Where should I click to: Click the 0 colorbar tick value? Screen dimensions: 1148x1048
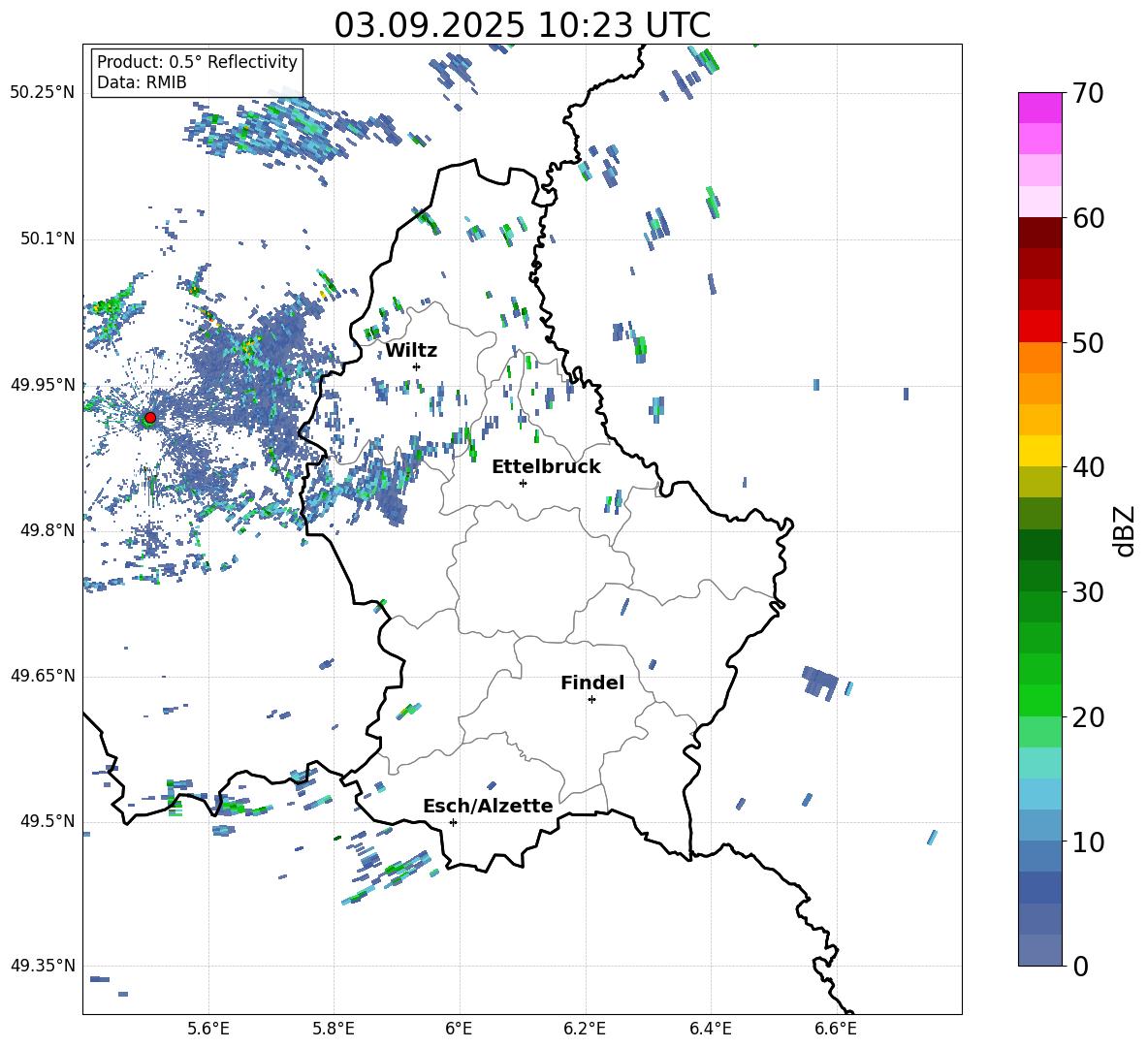1080,966
